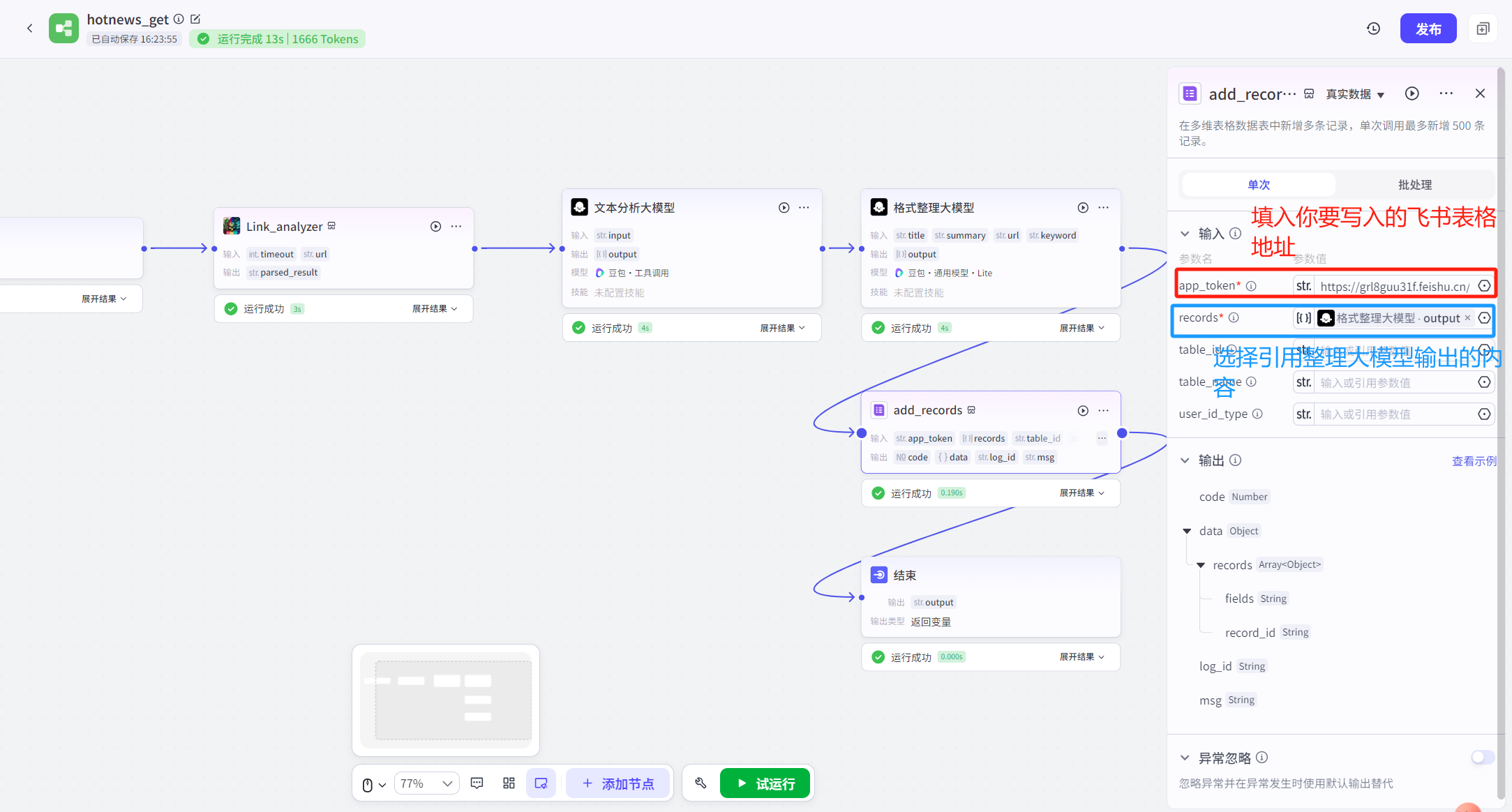This screenshot has width=1512, height=812.
Task: Click the comment icon in bottom toolbar
Action: [477, 783]
